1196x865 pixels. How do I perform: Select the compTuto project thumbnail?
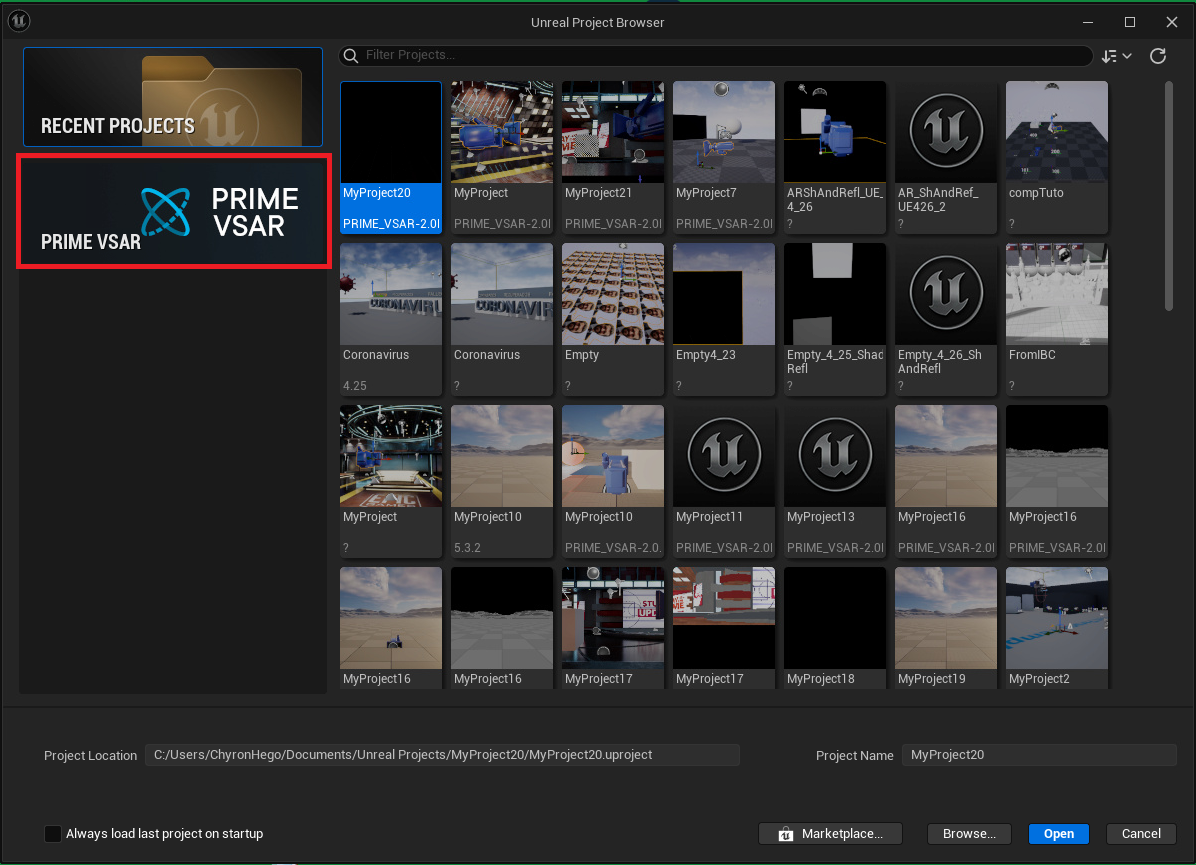1057,132
